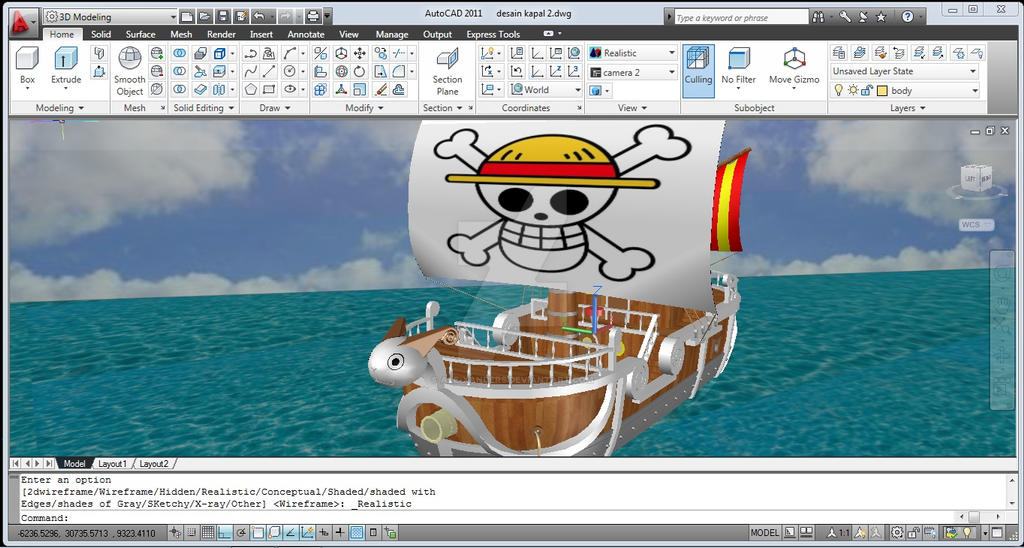Image resolution: width=1024 pixels, height=548 pixels.
Task: Open the Realistic visual style dropdown
Action: click(x=632, y=53)
